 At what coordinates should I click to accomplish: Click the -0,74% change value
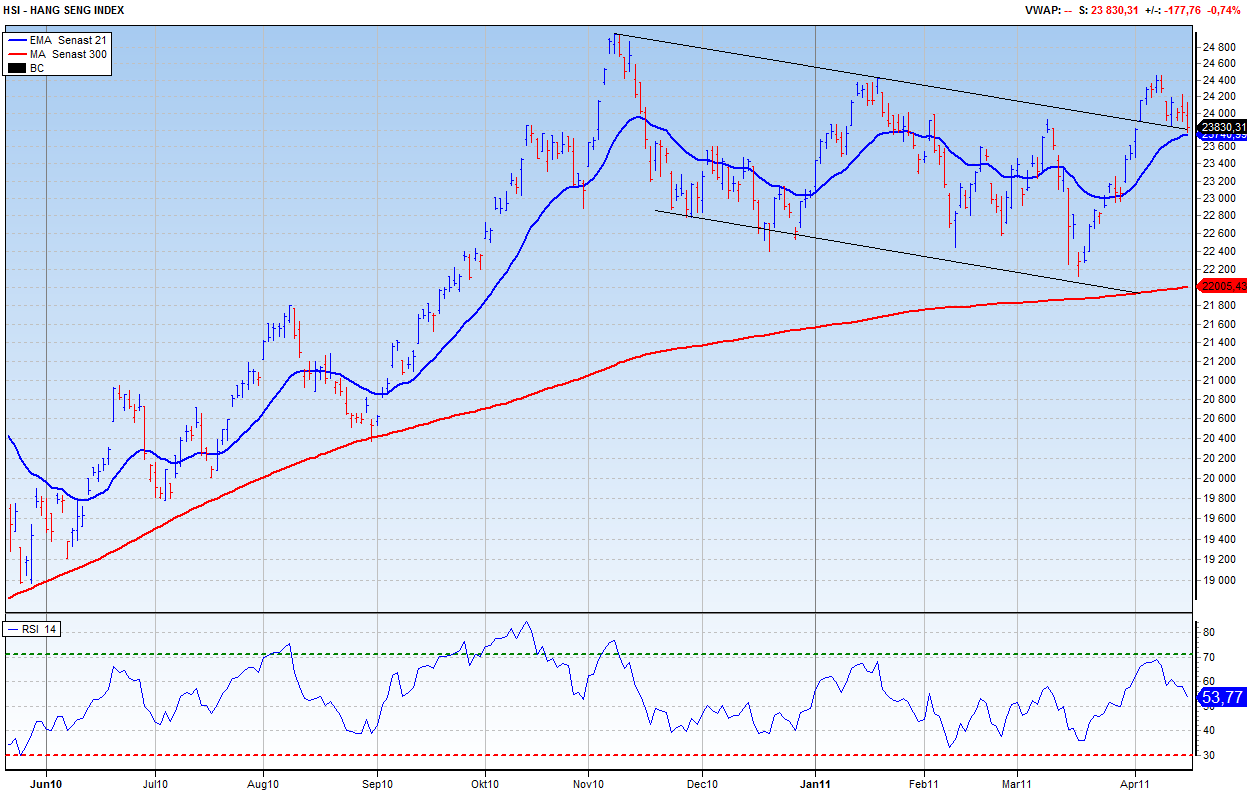(1226, 10)
